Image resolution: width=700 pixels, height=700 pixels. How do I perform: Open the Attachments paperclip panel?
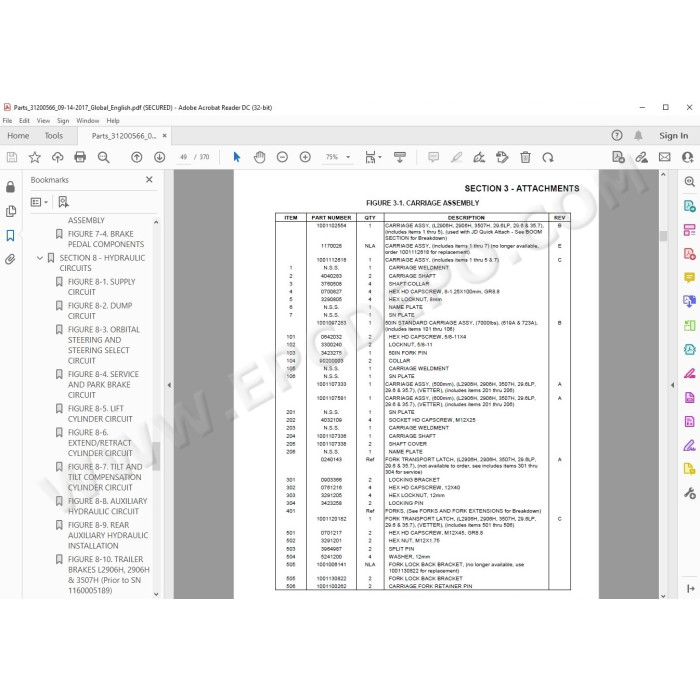pos(10,259)
